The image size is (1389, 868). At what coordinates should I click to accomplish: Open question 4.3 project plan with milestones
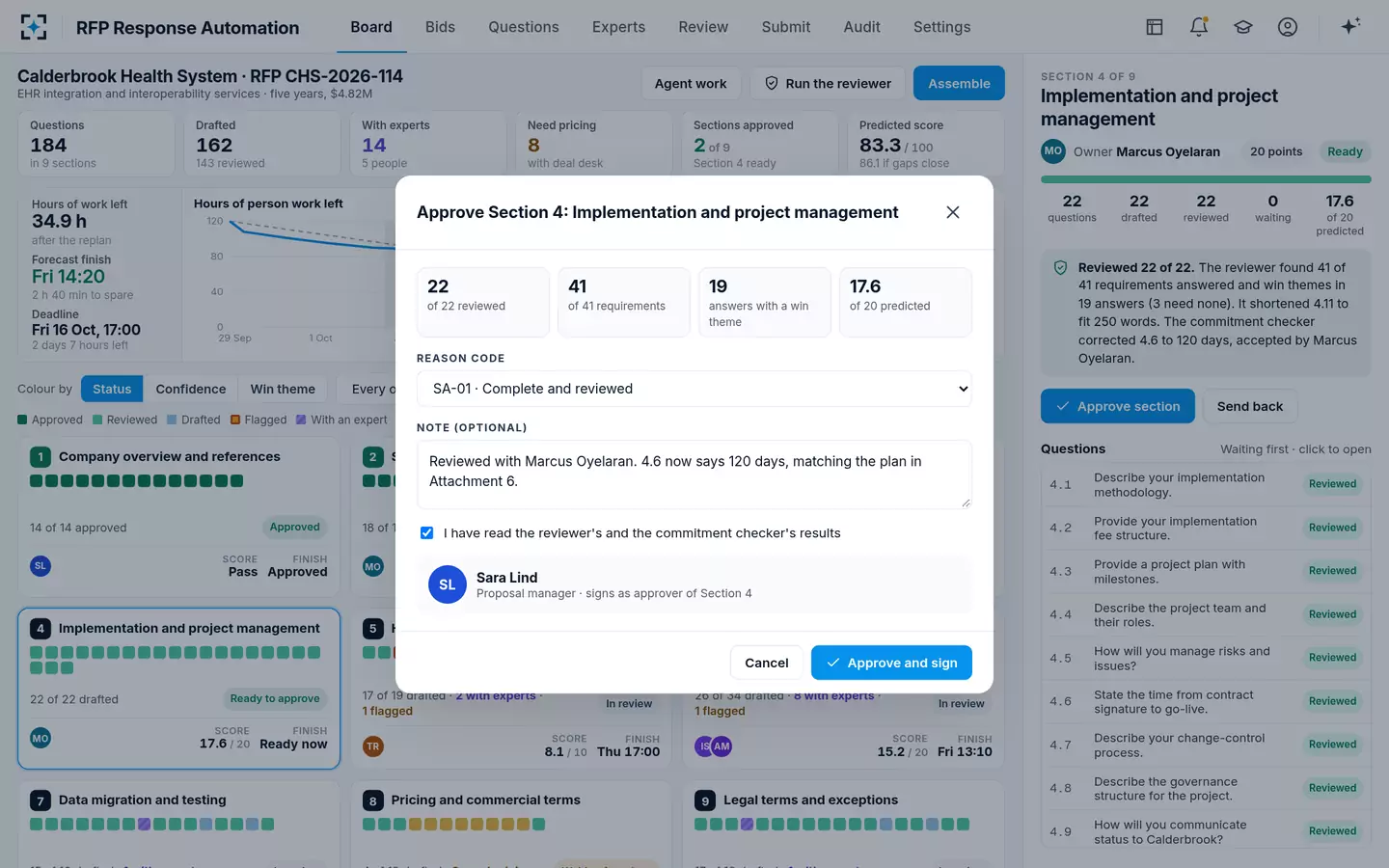[1206, 571]
